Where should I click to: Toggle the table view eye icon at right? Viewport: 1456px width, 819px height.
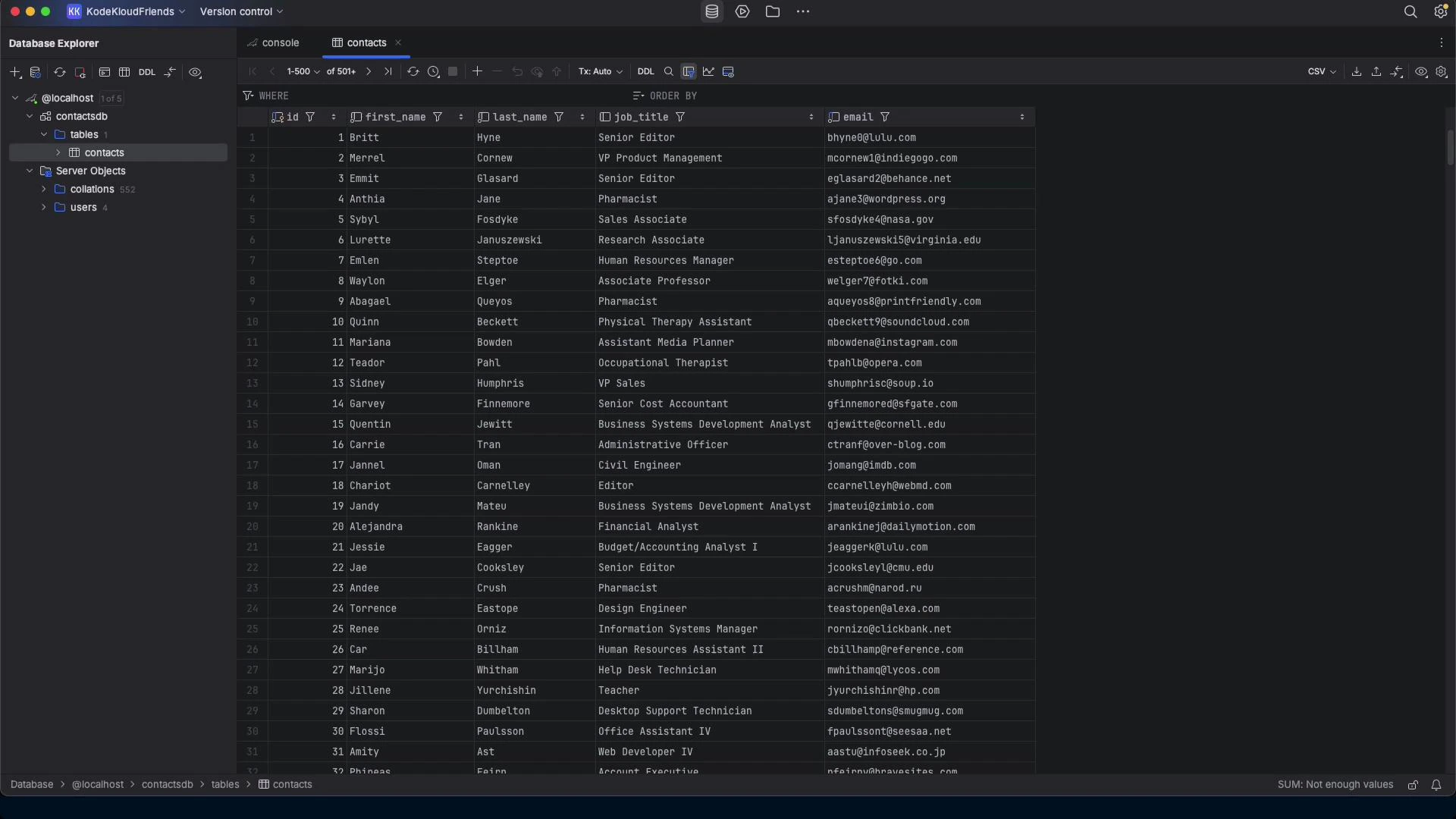click(1421, 71)
